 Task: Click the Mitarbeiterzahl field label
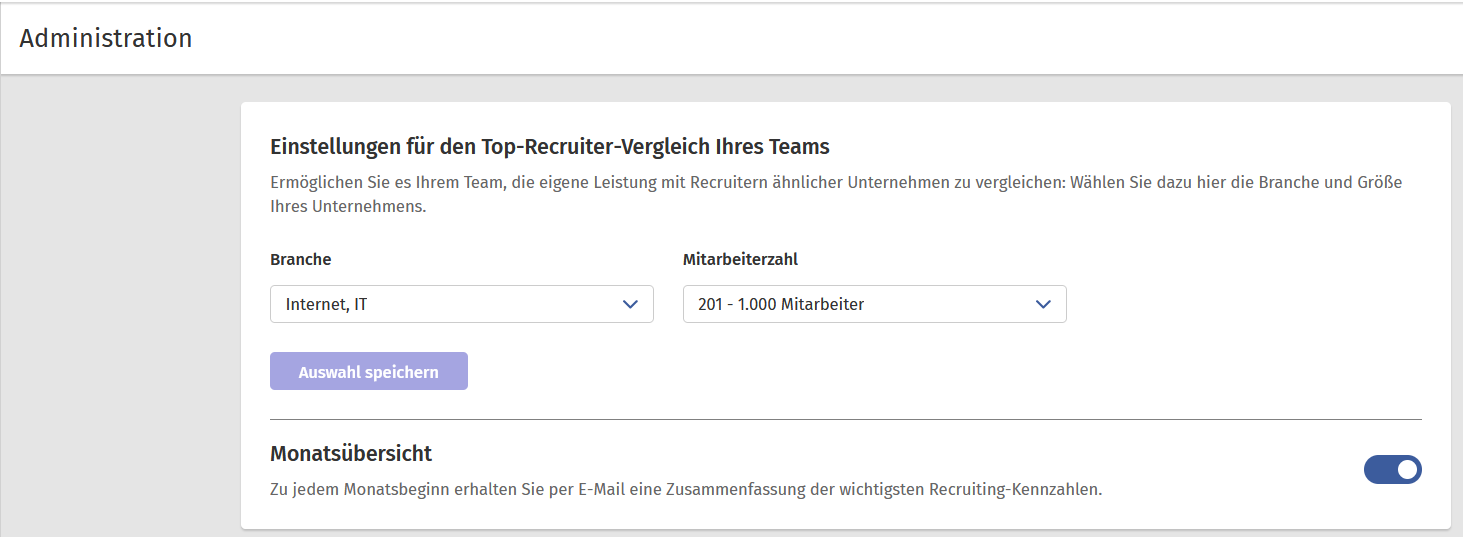(740, 259)
